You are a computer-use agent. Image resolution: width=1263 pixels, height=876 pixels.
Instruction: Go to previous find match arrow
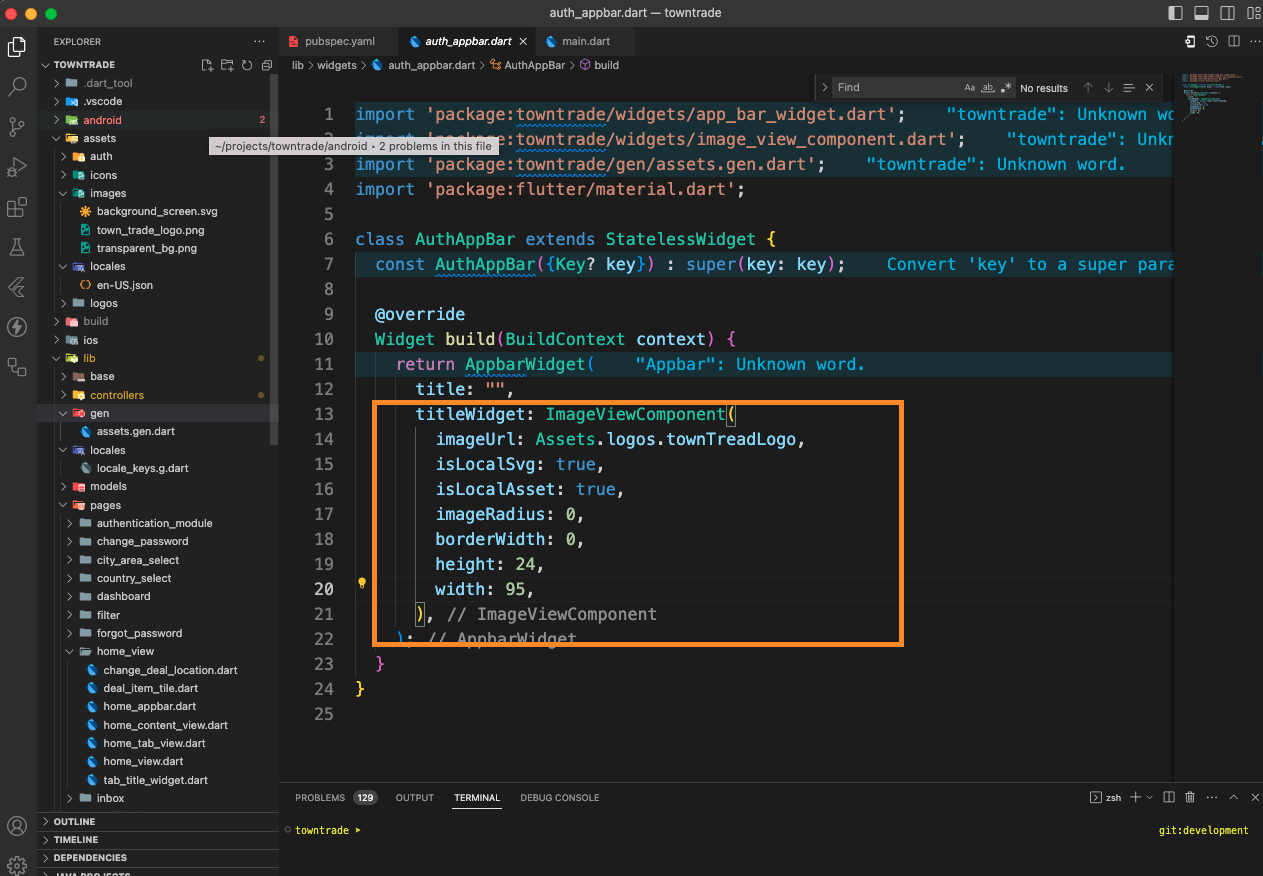pos(1088,88)
